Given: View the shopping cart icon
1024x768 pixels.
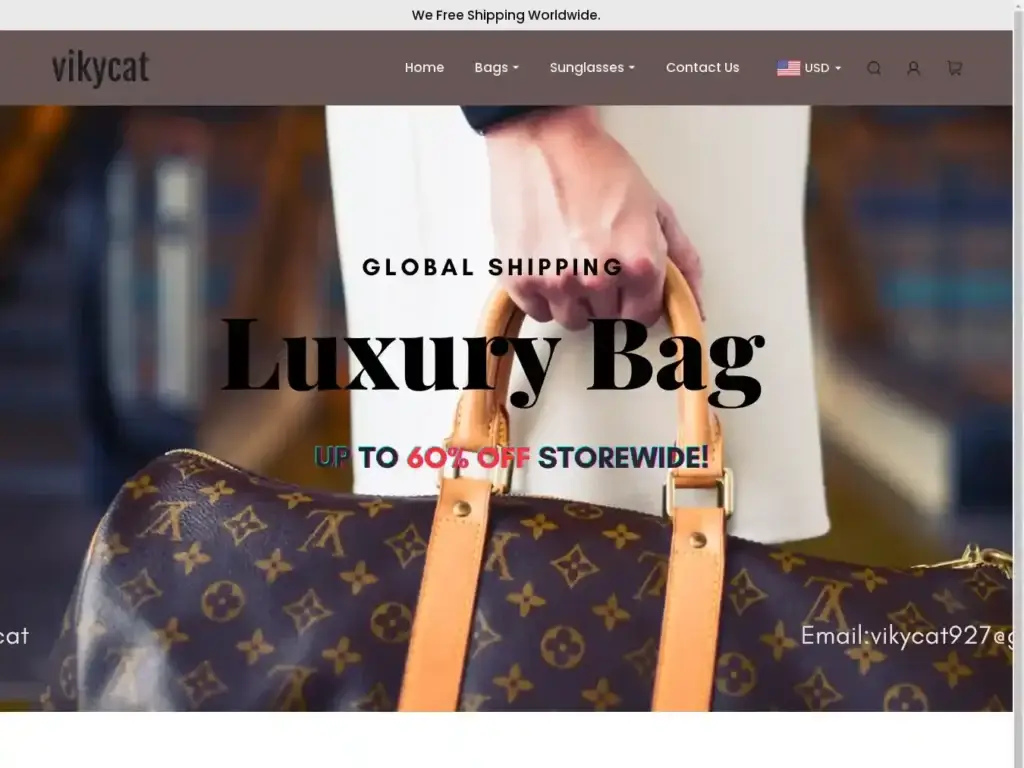Looking at the screenshot, I should click(x=954, y=68).
